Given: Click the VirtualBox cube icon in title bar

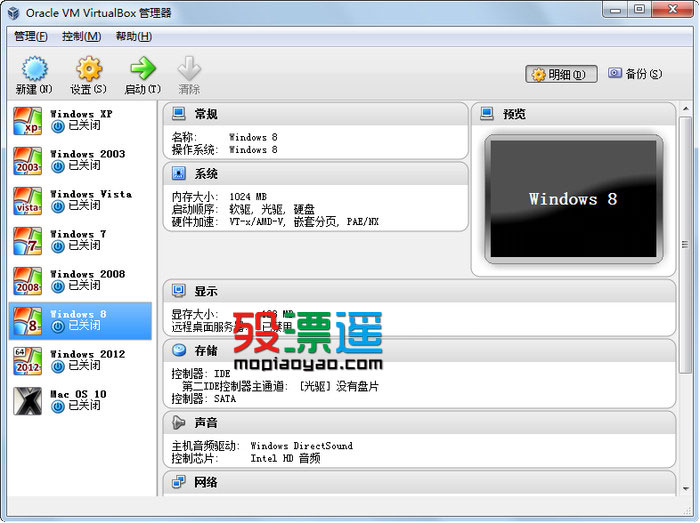Looking at the screenshot, I should click(x=14, y=13).
